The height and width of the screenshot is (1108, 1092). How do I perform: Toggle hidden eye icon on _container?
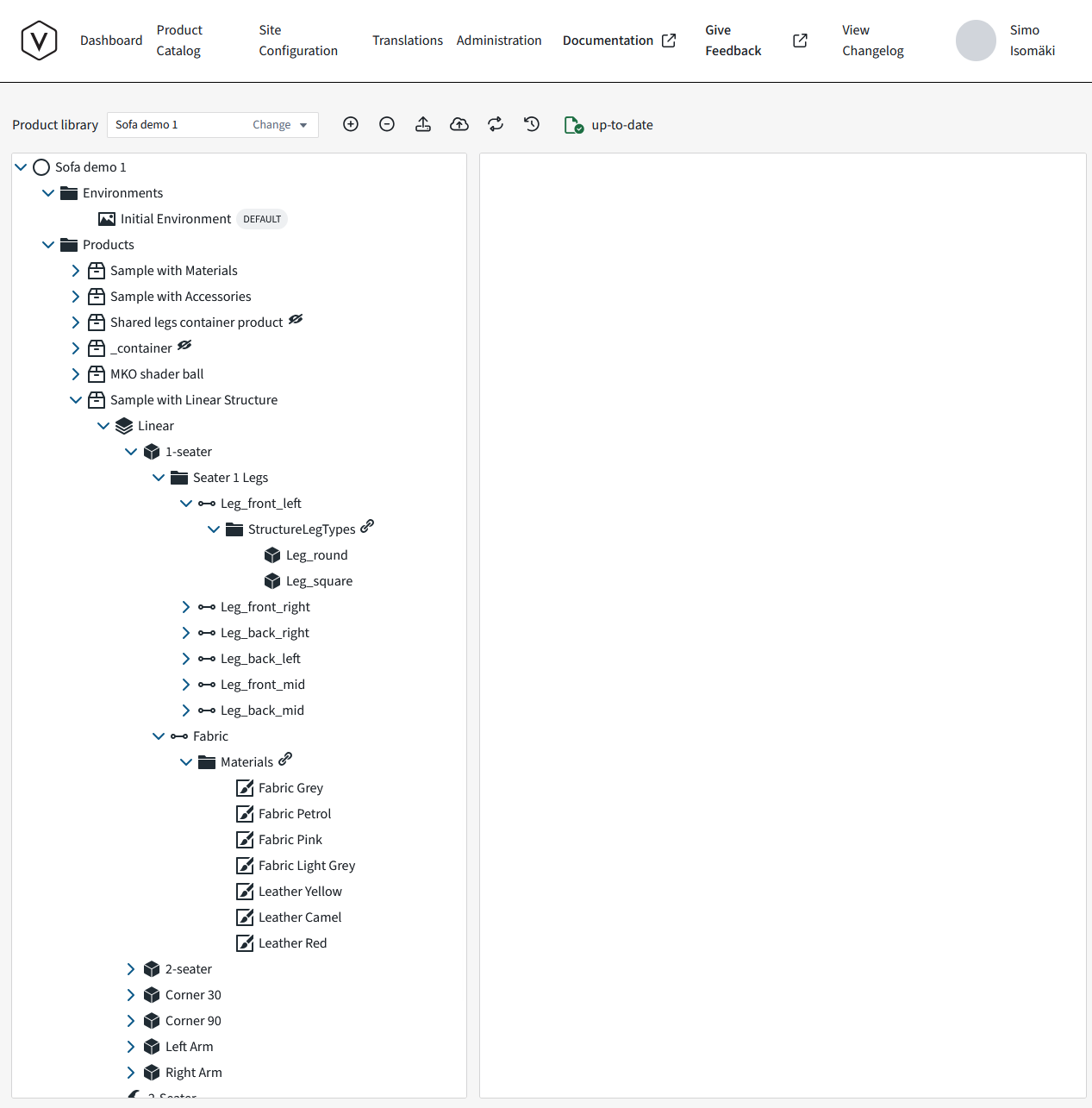tap(184, 345)
